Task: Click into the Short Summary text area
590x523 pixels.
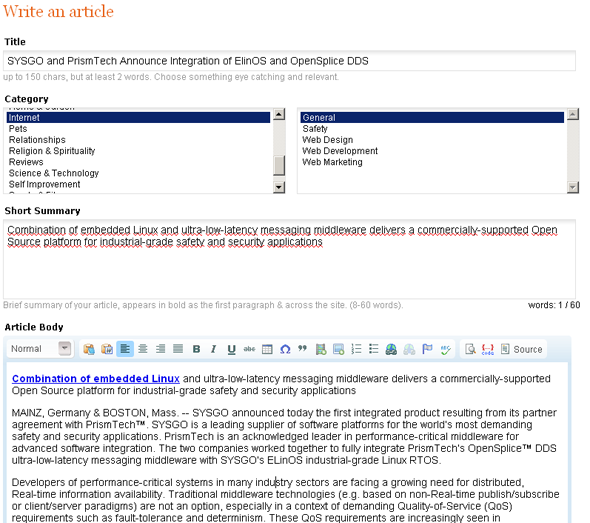Action: (x=289, y=259)
